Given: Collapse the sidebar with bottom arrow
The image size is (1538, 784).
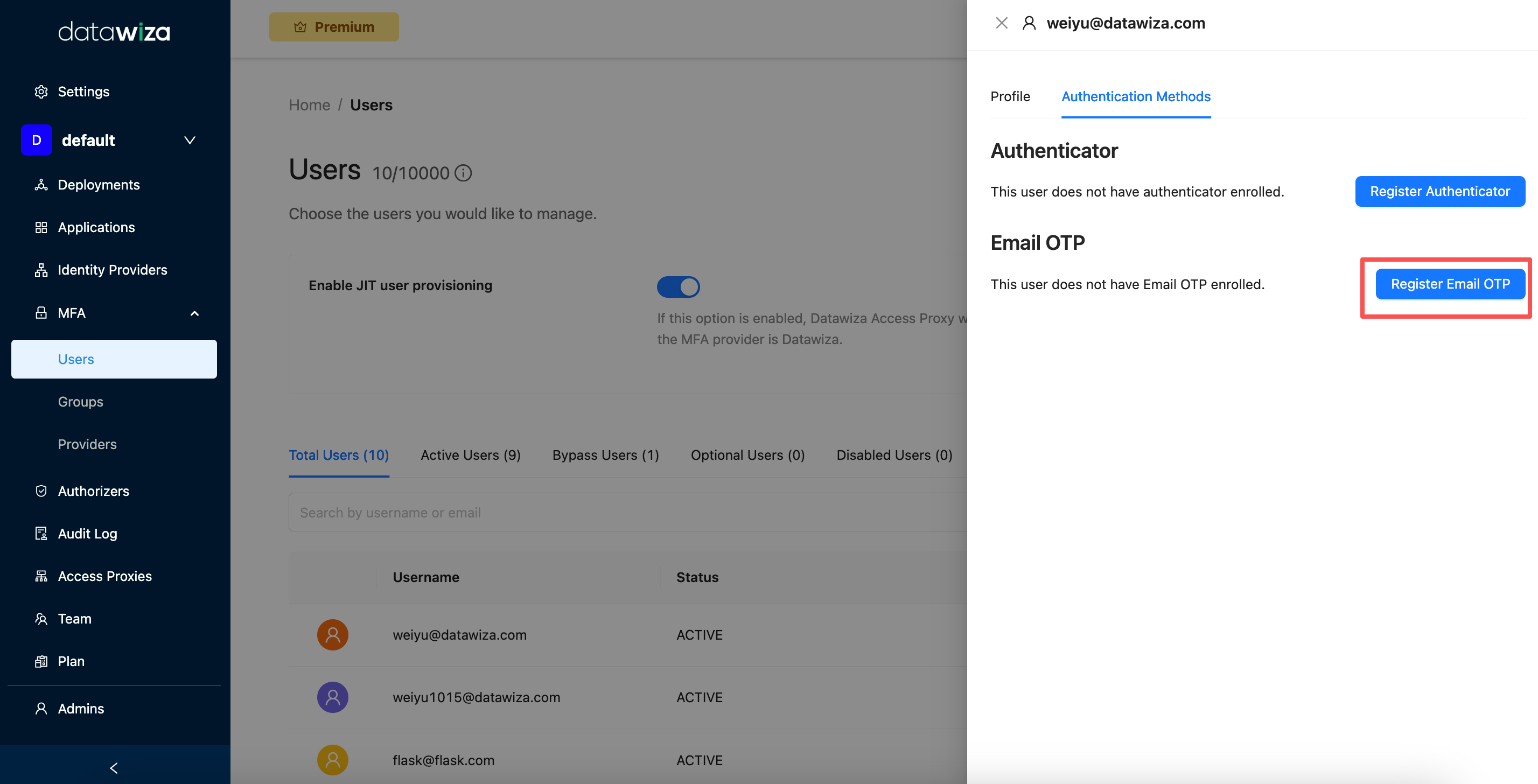Looking at the screenshot, I should click(x=114, y=767).
